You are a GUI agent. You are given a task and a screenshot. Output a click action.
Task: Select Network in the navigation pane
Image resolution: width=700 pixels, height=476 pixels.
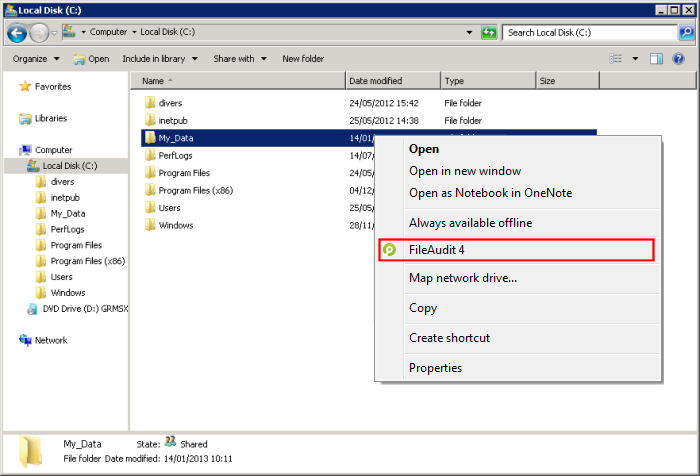click(51, 340)
